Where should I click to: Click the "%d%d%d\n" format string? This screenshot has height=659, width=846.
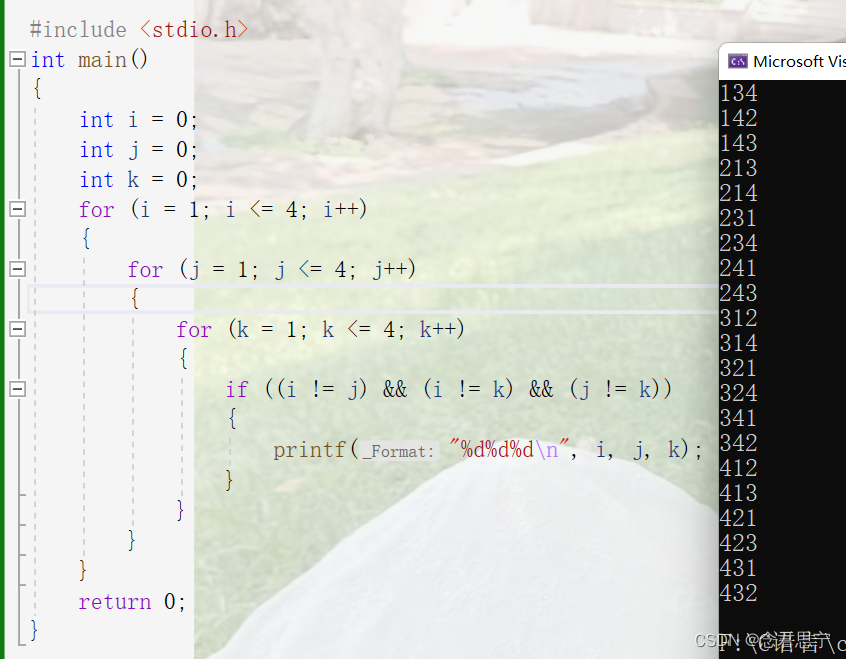pyautogui.click(x=510, y=449)
